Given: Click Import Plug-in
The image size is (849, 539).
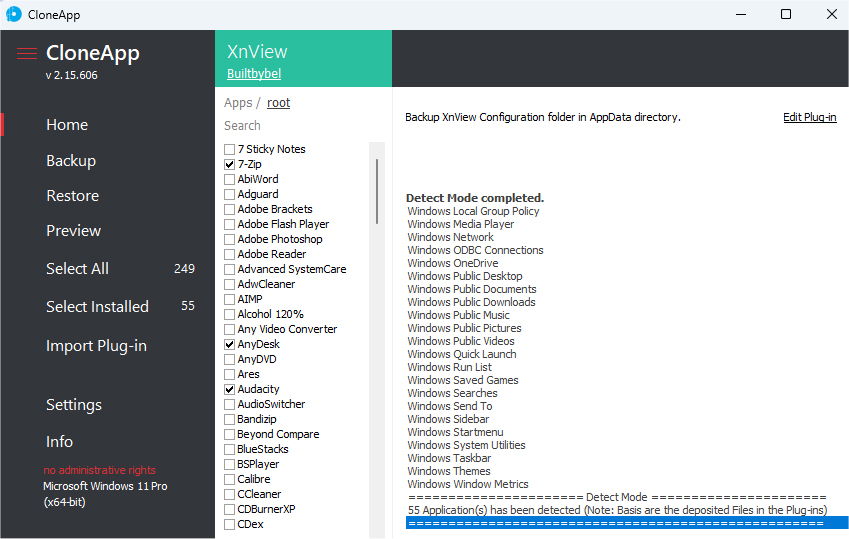Looking at the screenshot, I should [x=96, y=346].
